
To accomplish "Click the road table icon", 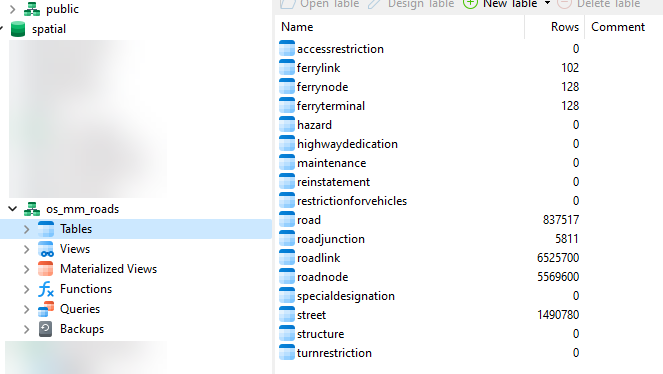I will (287, 219).
